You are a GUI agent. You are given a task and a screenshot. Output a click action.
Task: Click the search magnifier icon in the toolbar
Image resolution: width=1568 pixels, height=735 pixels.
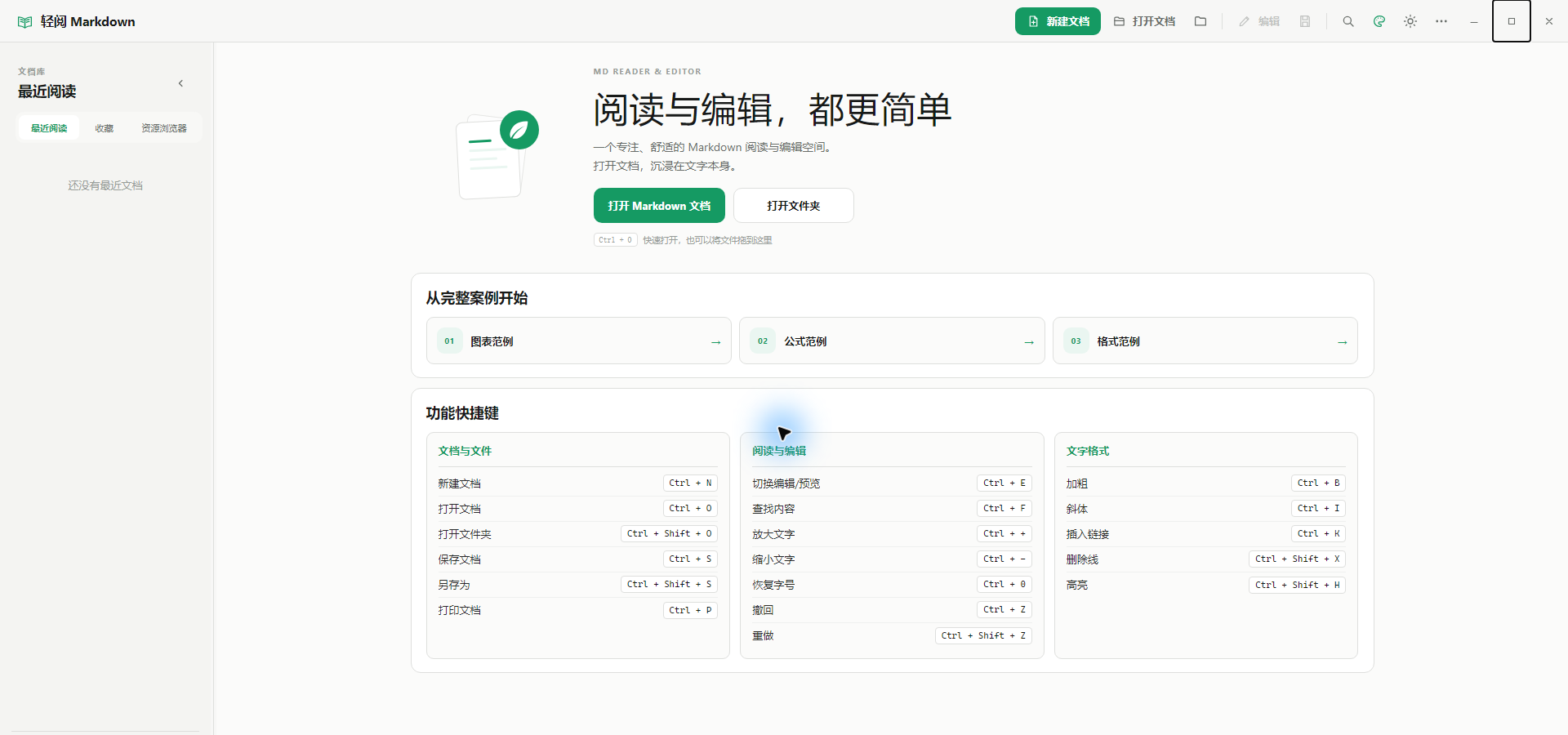[1348, 21]
